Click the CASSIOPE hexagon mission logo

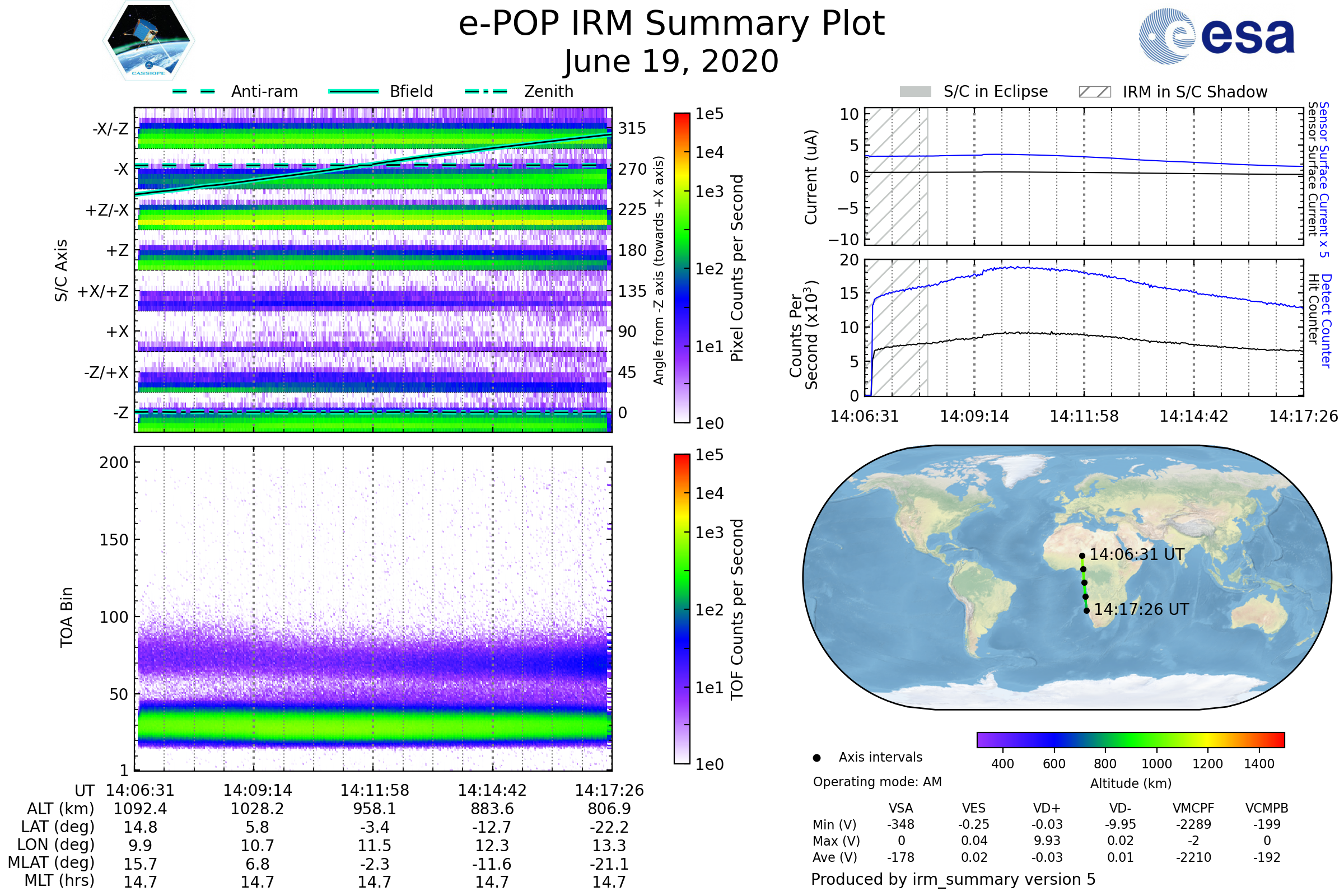pos(148,41)
